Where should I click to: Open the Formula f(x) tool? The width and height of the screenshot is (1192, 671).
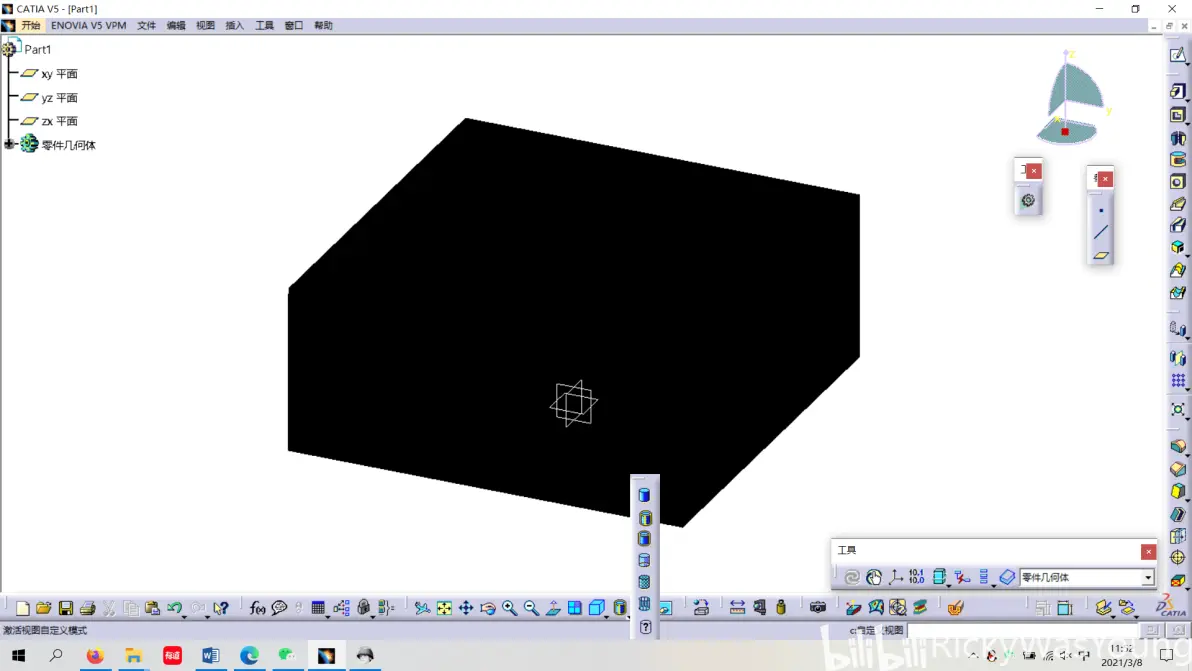(x=257, y=608)
